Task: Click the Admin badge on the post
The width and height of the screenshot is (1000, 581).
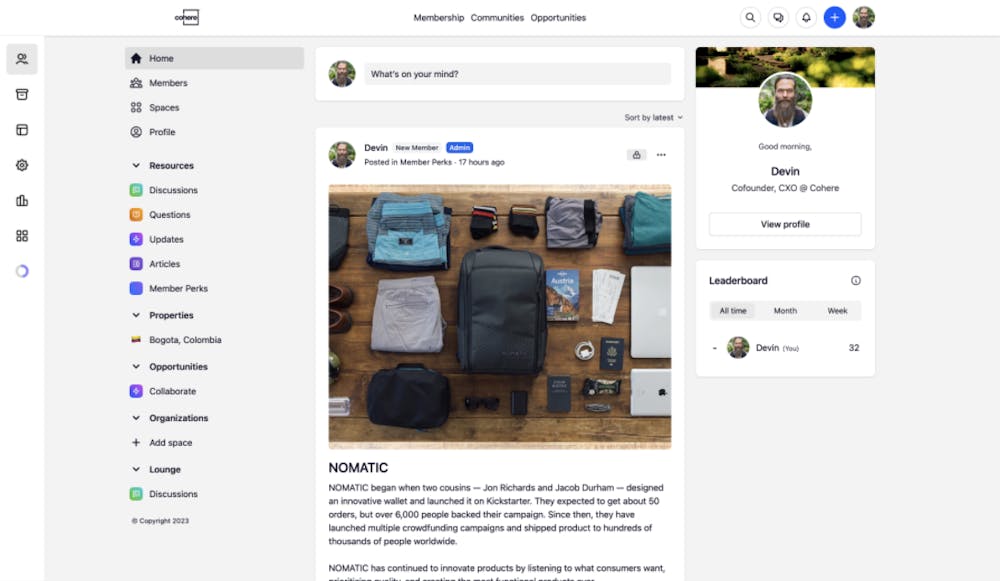Action: (x=459, y=148)
